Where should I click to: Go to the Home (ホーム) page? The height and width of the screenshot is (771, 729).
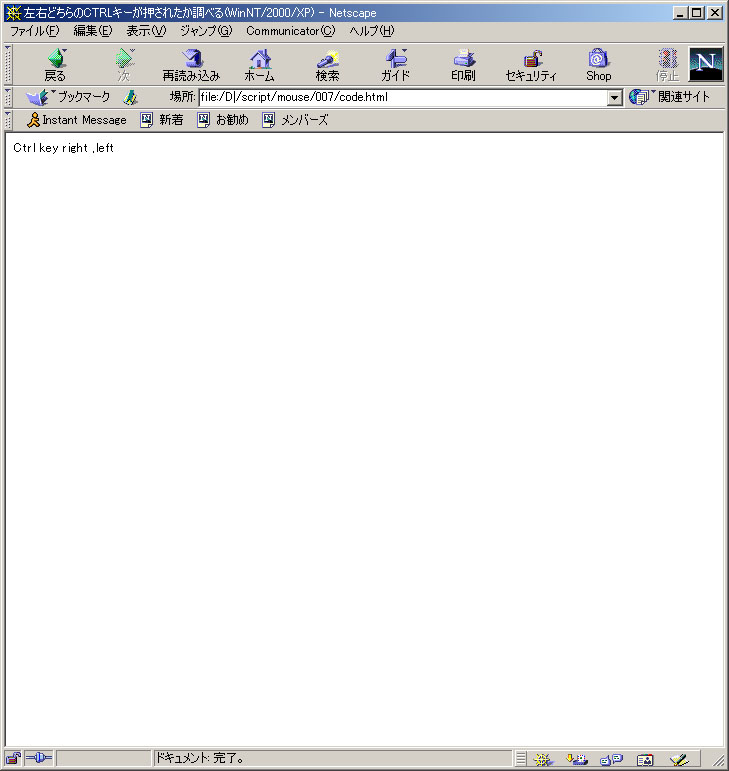point(260,65)
